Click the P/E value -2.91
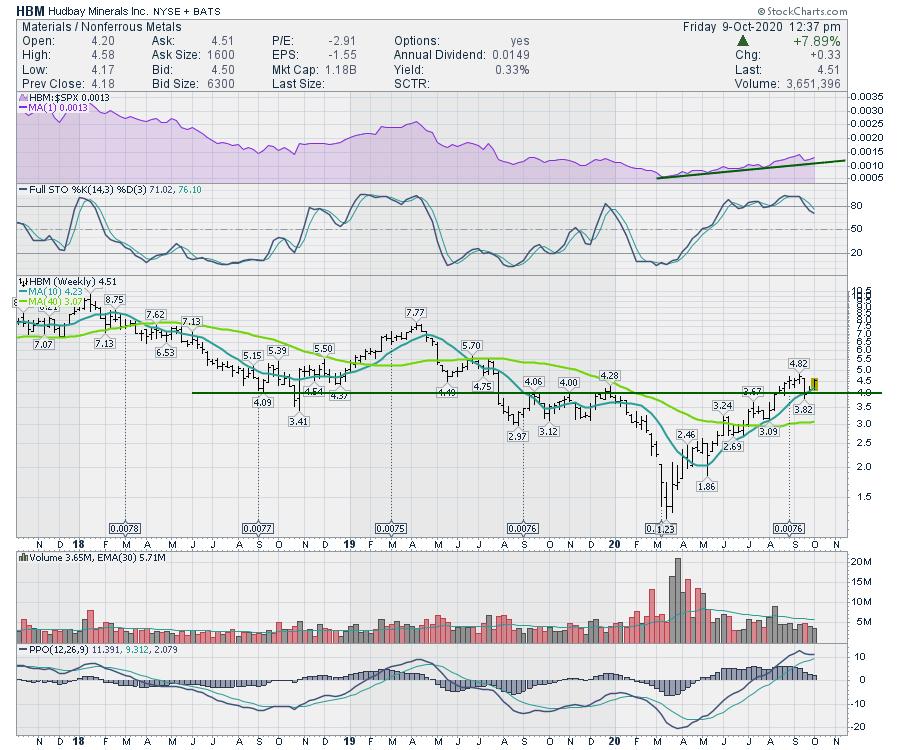Image resolution: width=900 pixels, height=750 pixels. 342,41
